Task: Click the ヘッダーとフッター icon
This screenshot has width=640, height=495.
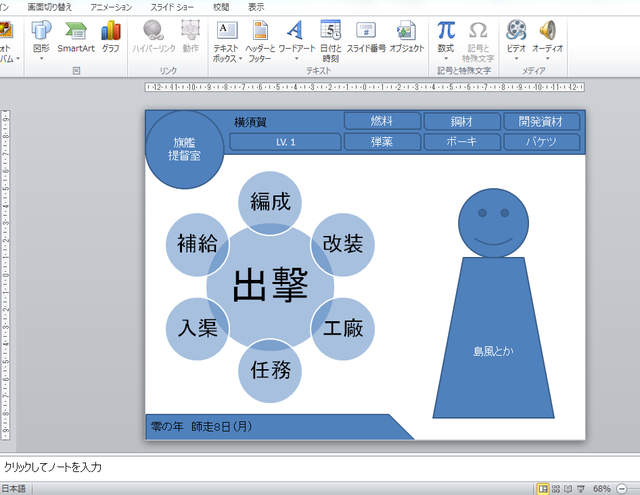Action: pyautogui.click(x=260, y=36)
